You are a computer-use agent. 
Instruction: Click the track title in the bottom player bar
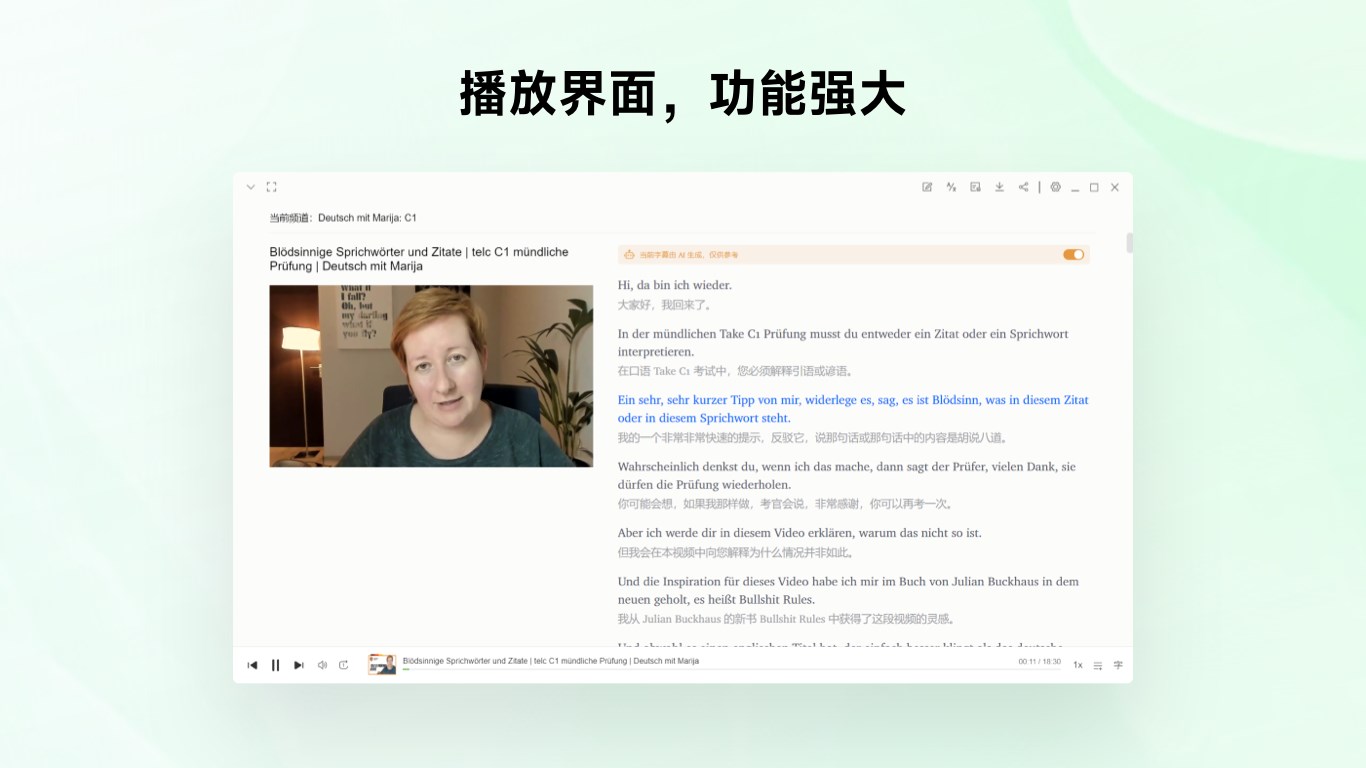[x=551, y=661]
